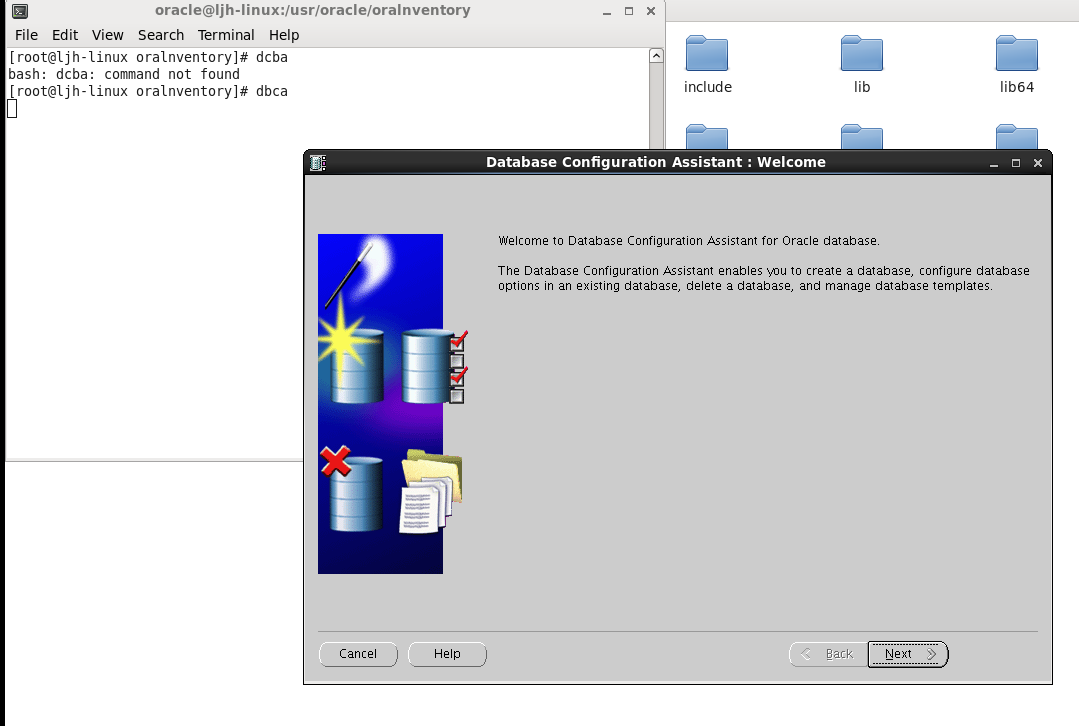This screenshot has height=726, width=1079.
Task: Click Database Configuration Assistant titlebar icon
Action: 318,162
